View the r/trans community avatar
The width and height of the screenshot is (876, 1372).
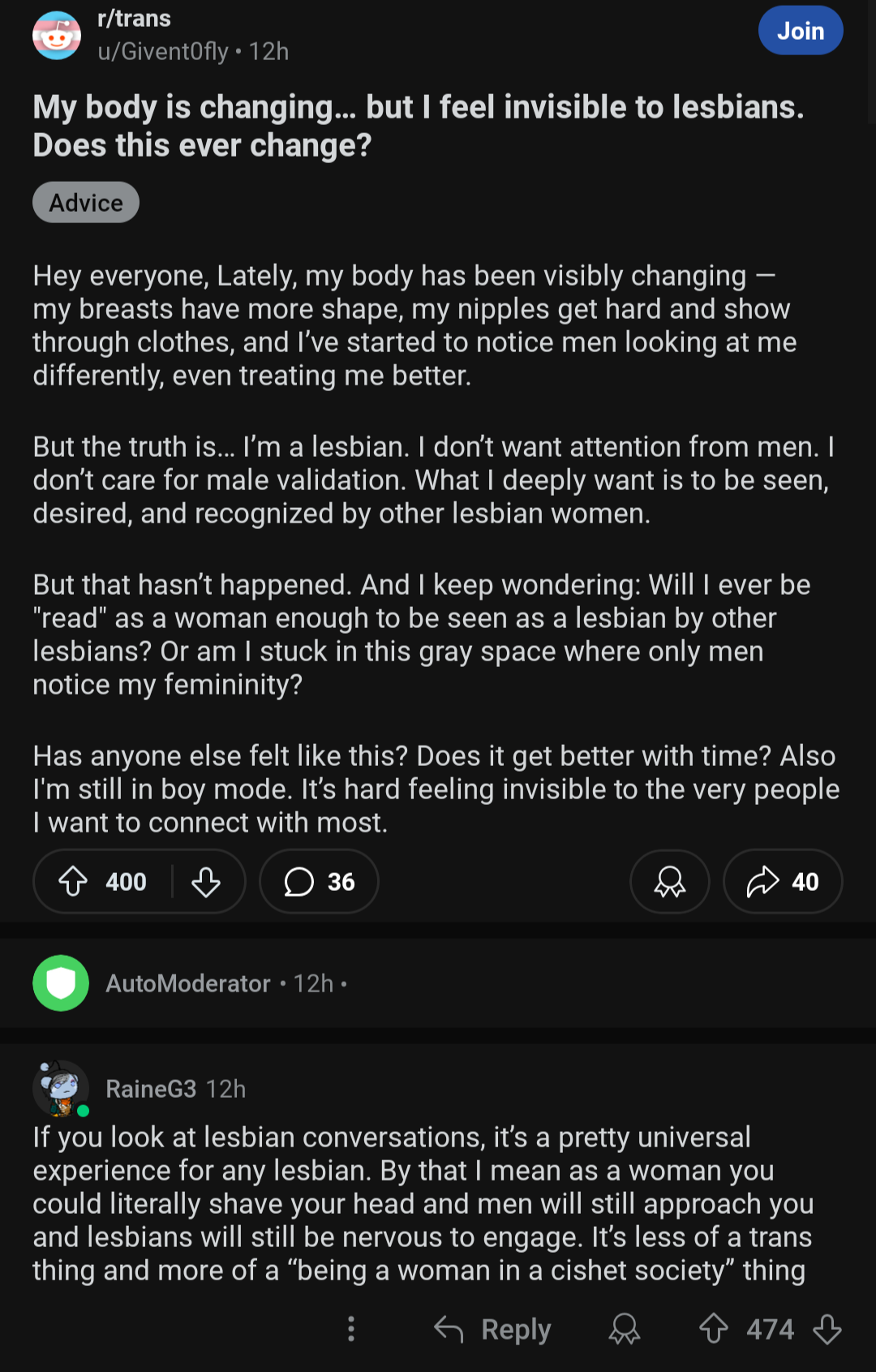57,35
